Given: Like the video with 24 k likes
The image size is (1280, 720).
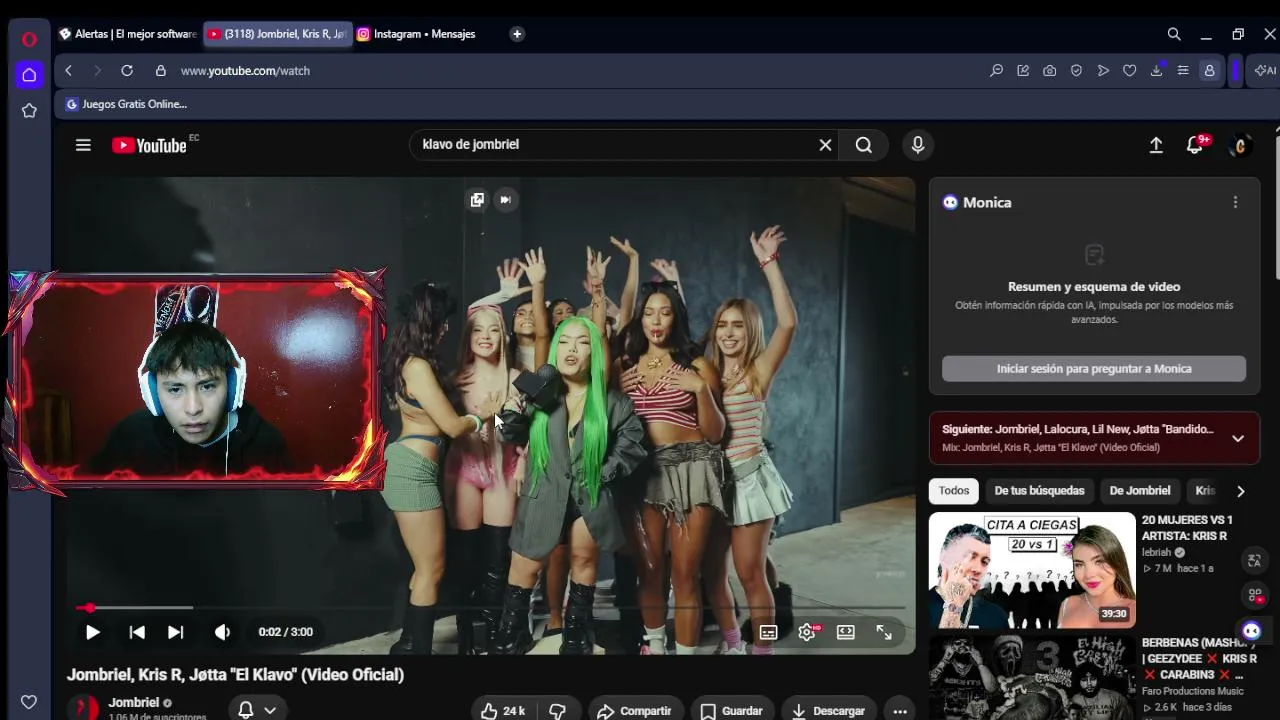Looking at the screenshot, I should [502, 711].
